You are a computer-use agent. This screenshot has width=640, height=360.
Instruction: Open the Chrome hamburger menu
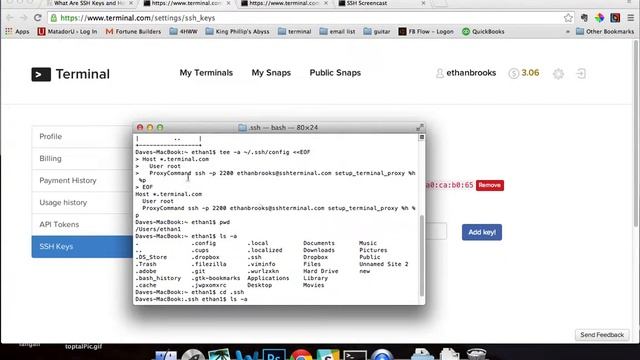(x=631, y=18)
